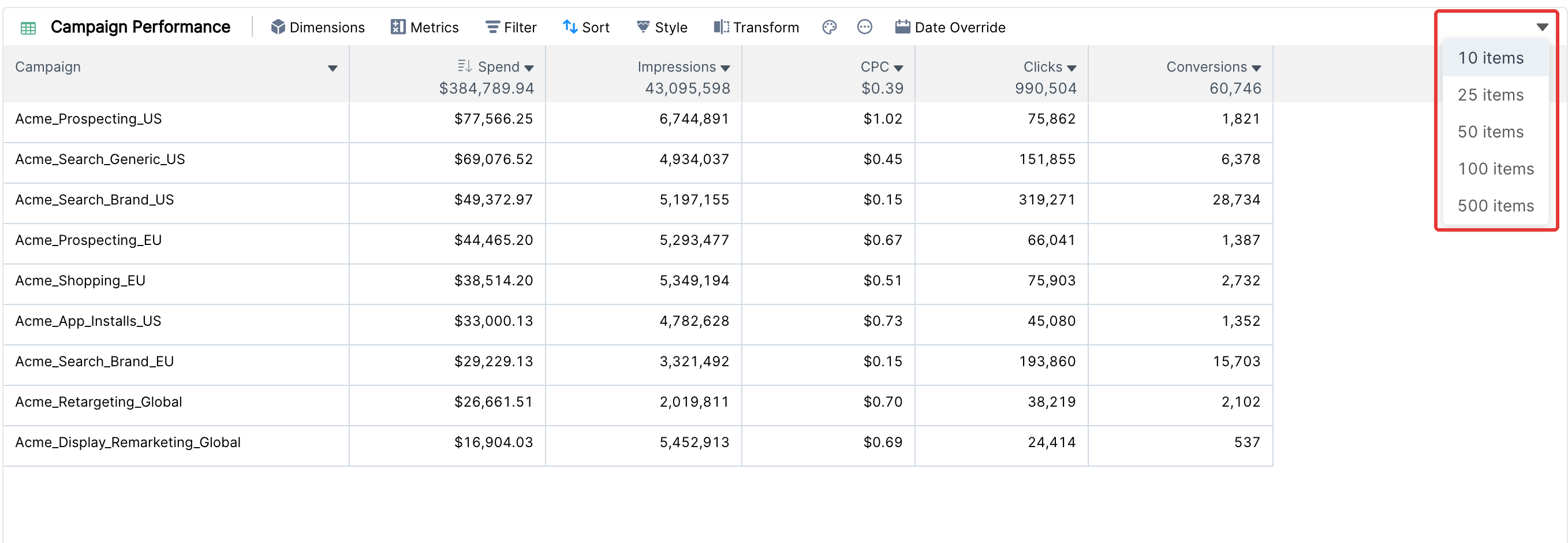This screenshot has width=1568, height=543.
Task: Click the CPC value $0.67
Action: [x=883, y=240]
